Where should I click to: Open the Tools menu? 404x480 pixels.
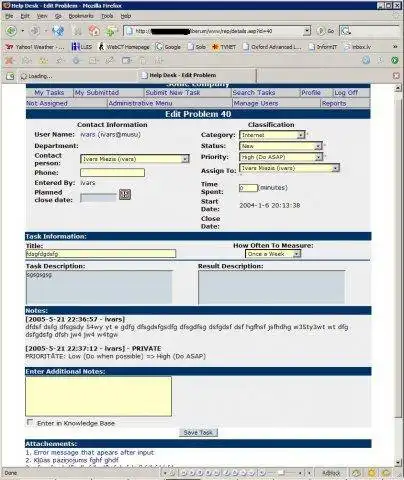click(x=107, y=16)
